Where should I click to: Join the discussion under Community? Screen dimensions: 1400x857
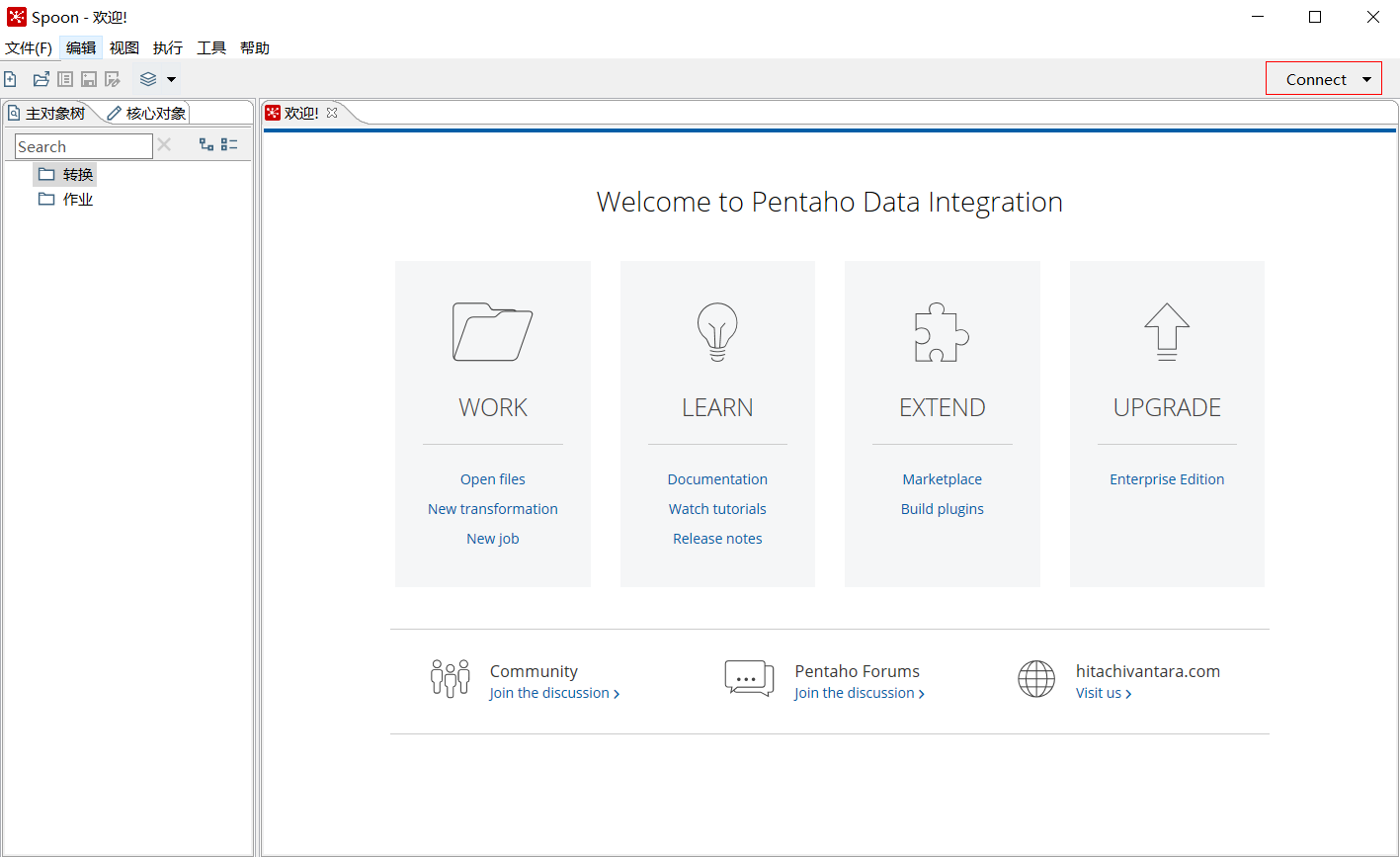pyautogui.click(x=554, y=693)
